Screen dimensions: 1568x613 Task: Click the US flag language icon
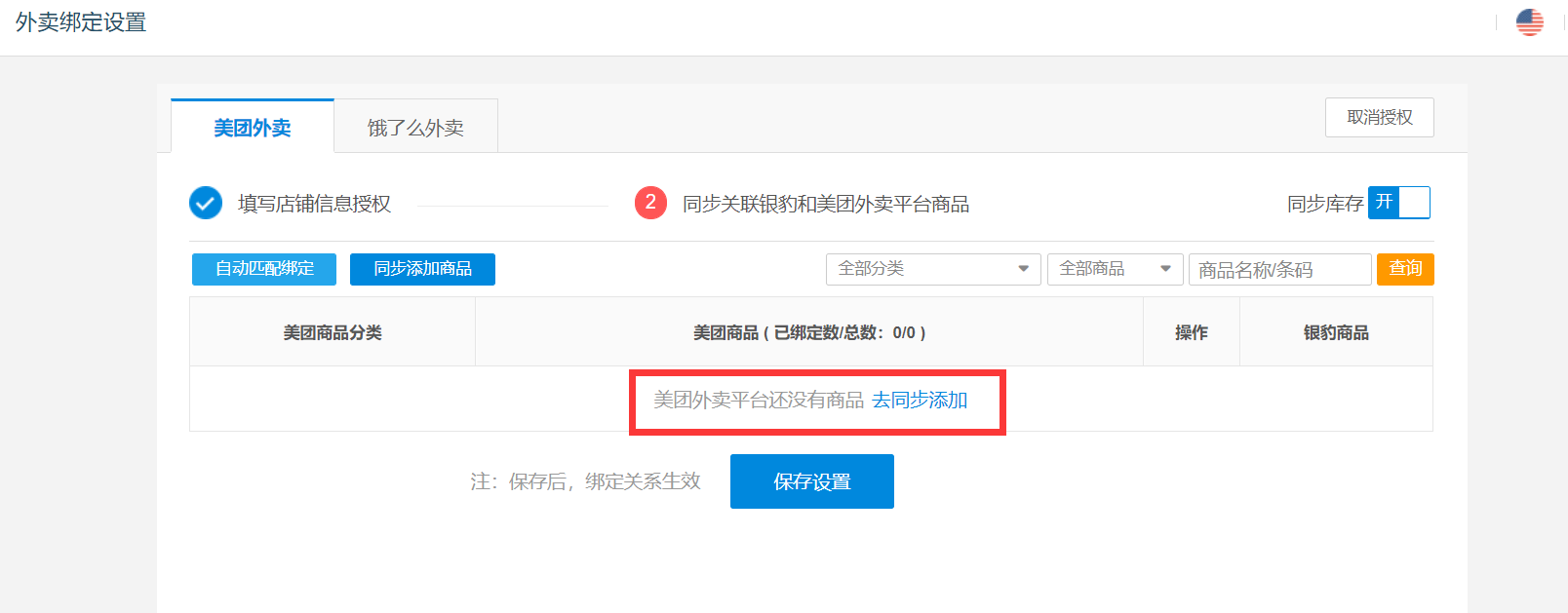point(1529,22)
